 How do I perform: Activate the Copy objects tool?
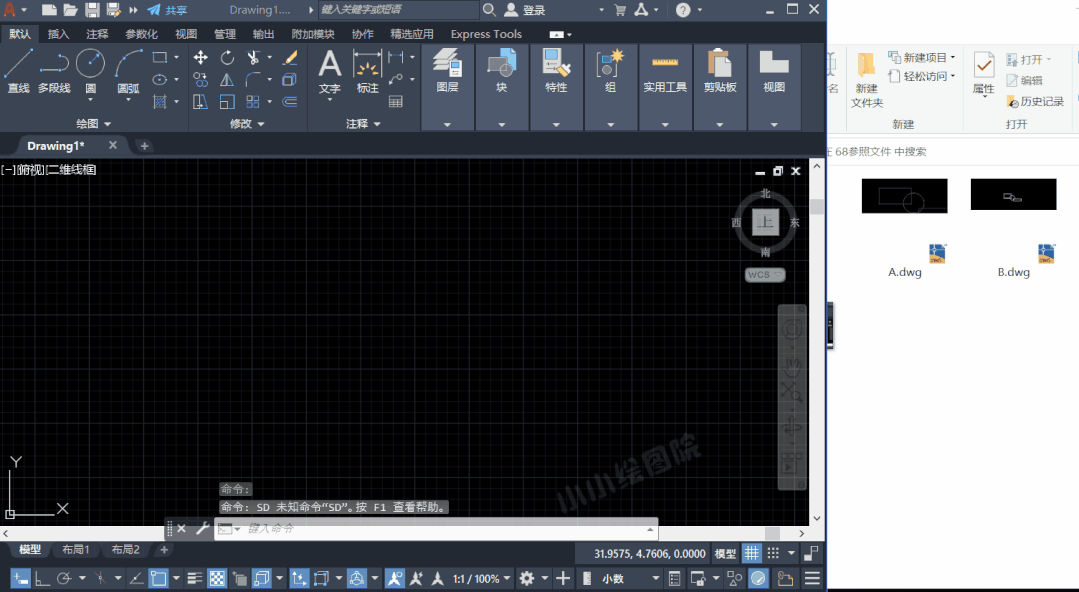click(200, 80)
